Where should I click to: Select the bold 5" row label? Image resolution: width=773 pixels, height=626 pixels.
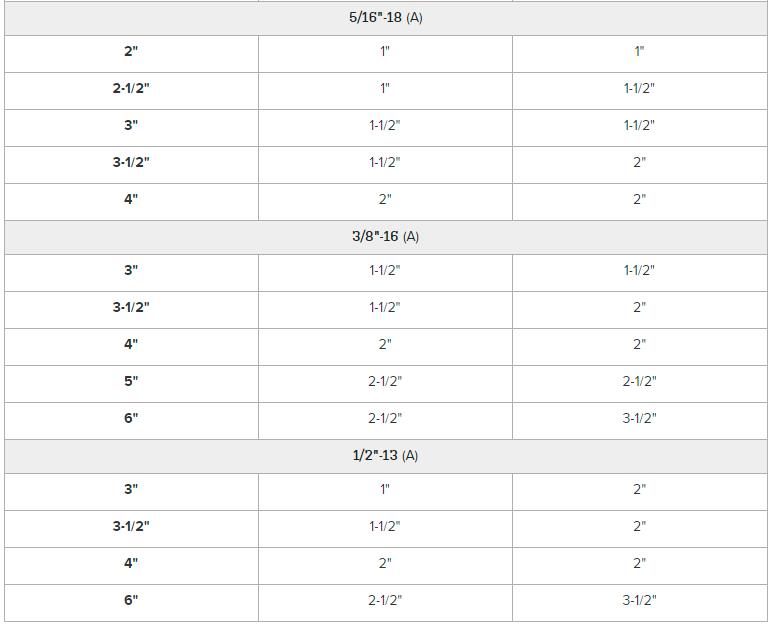[131, 381]
